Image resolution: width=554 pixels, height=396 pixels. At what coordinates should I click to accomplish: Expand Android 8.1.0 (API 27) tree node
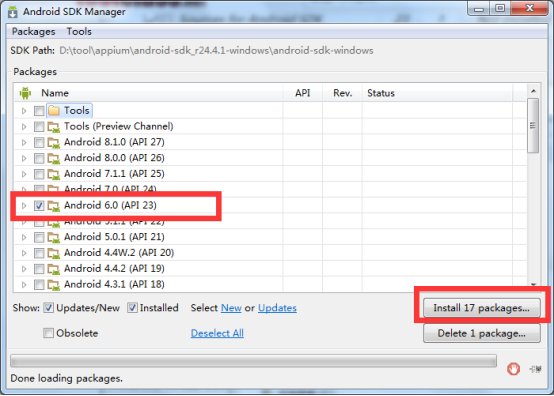tap(24, 142)
